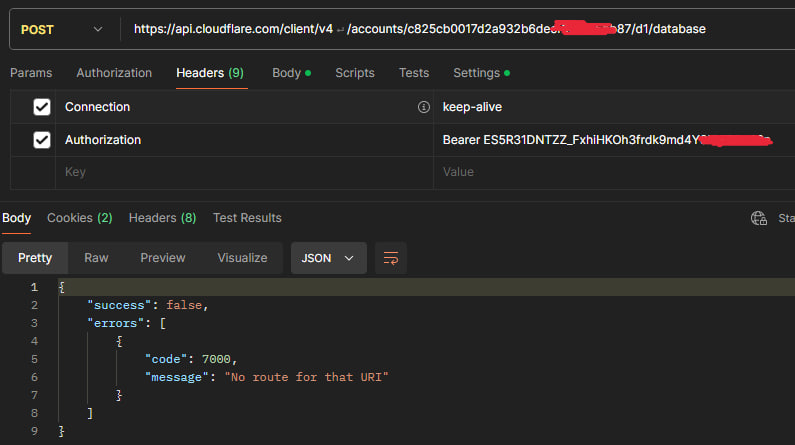Open the response Headers (8) tab
The height and width of the screenshot is (445, 795).
[162, 218]
